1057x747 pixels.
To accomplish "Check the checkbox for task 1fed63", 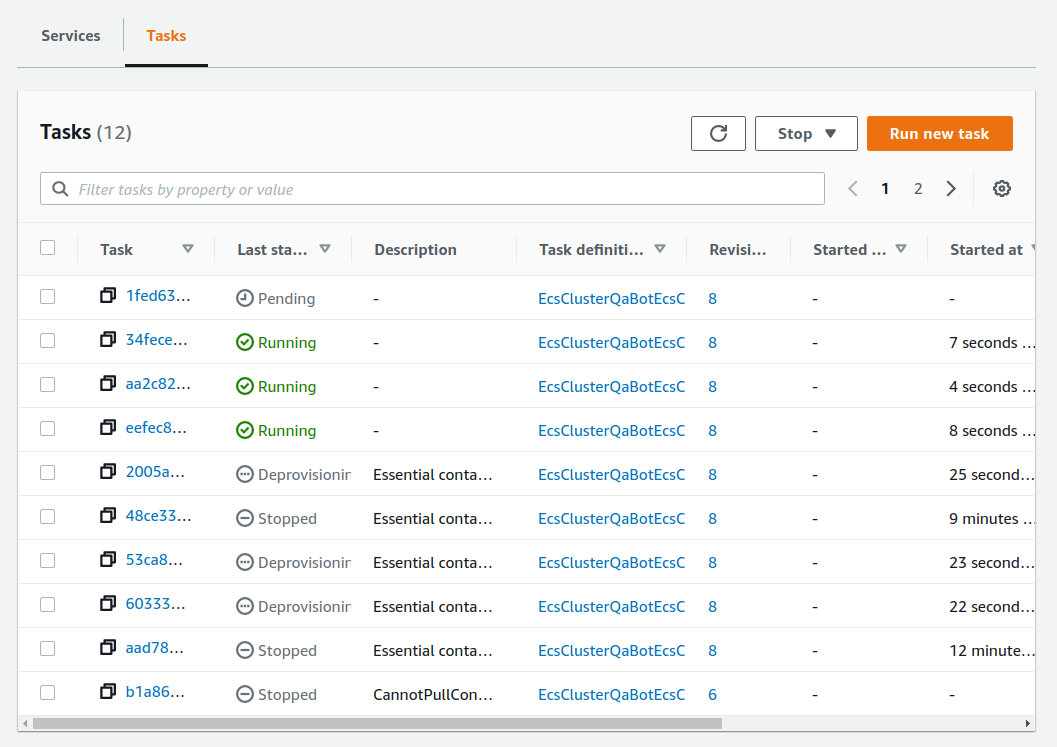I will (x=47, y=295).
